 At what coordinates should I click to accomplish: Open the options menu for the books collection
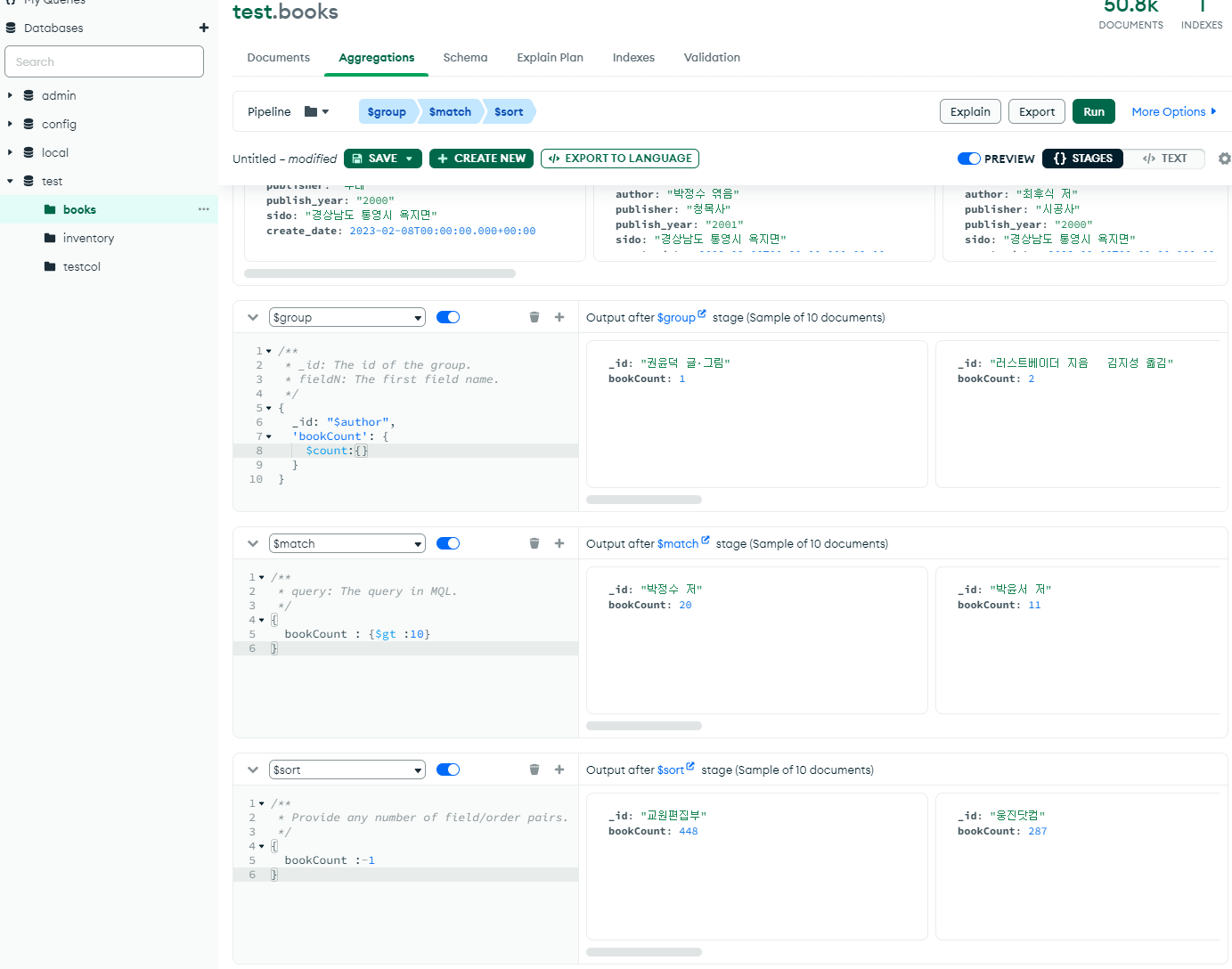[203, 209]
